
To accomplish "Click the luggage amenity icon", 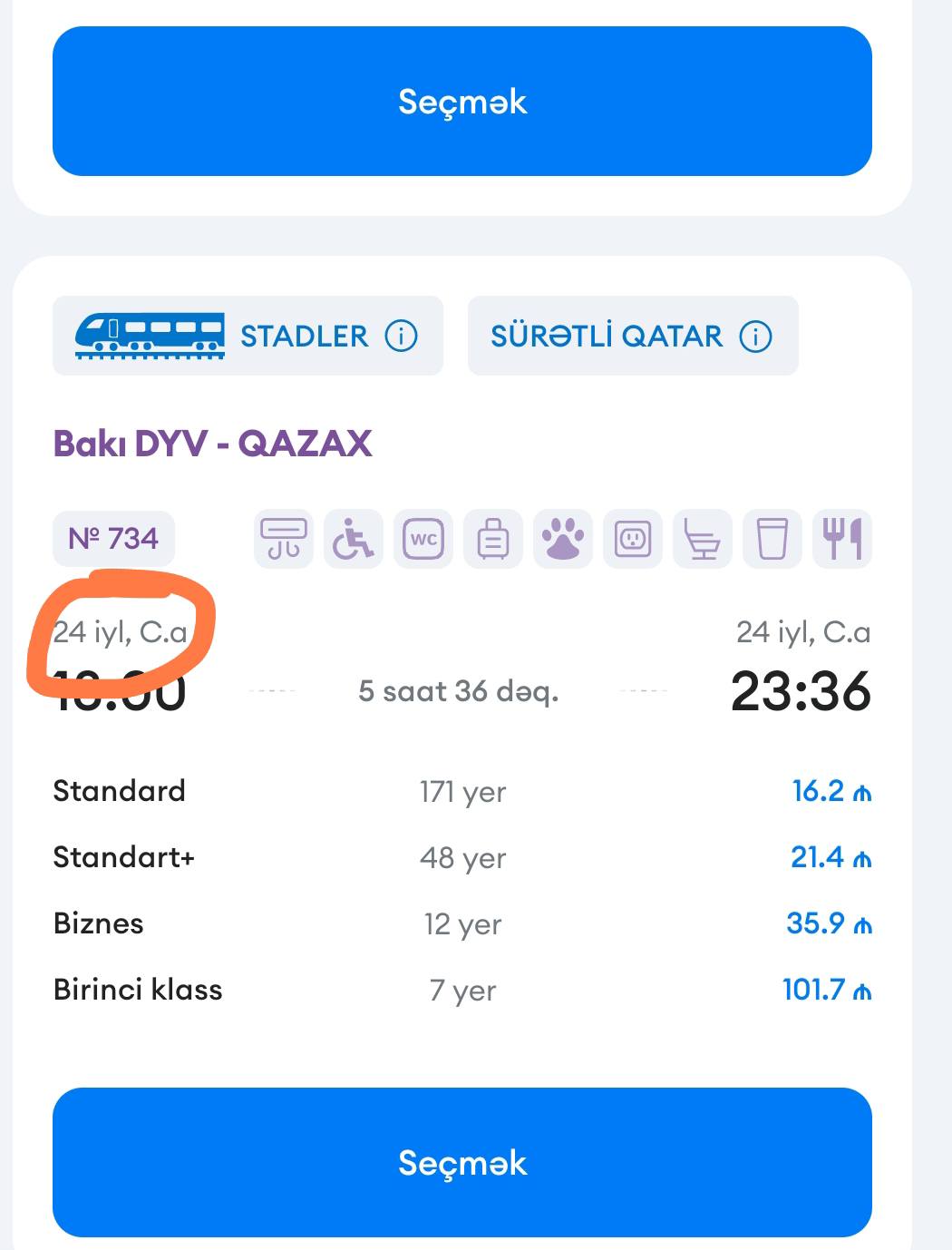I will click(493, 539).
